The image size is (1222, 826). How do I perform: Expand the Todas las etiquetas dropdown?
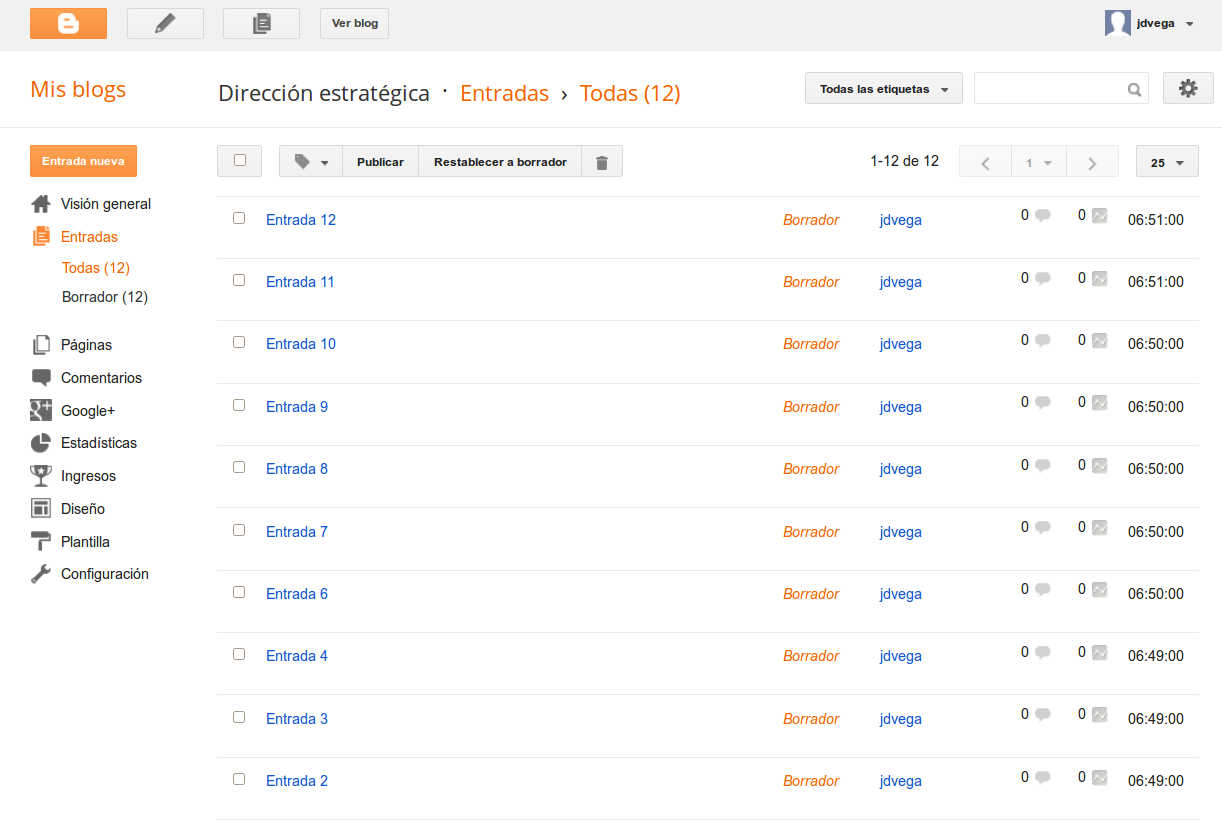[883, 89]
